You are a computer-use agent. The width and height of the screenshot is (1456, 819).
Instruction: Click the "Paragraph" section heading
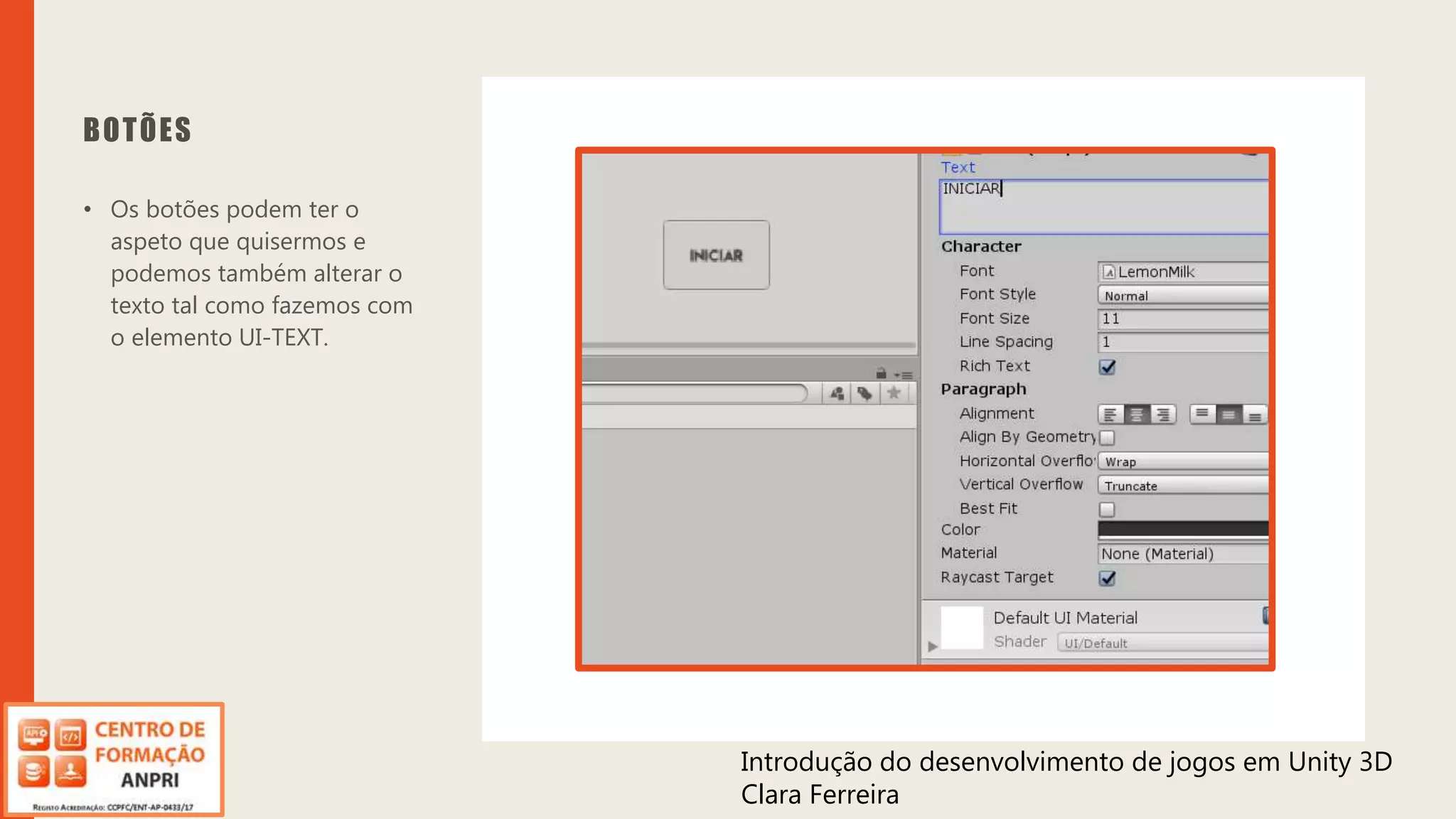click(983, 390)
